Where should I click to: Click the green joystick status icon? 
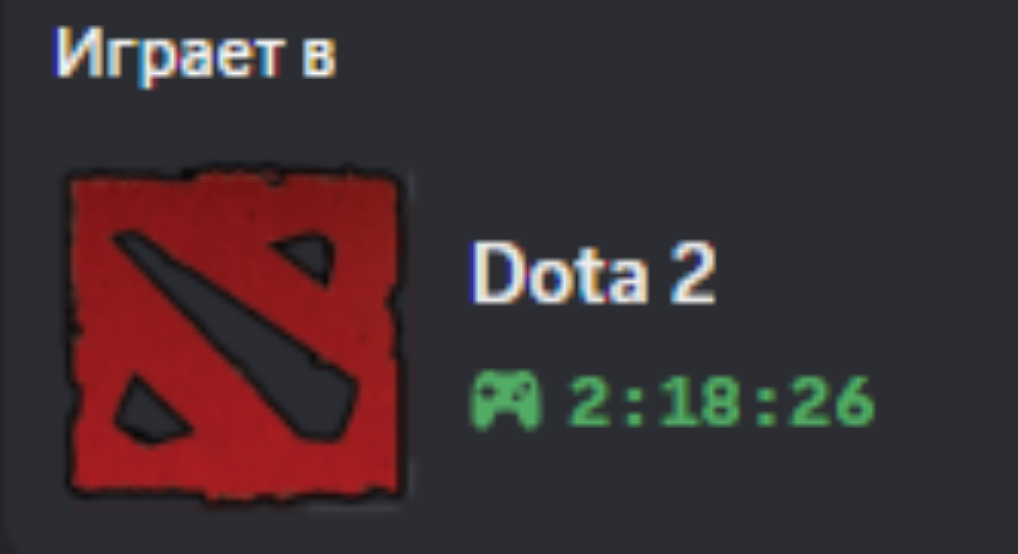(x=504, y=401)
